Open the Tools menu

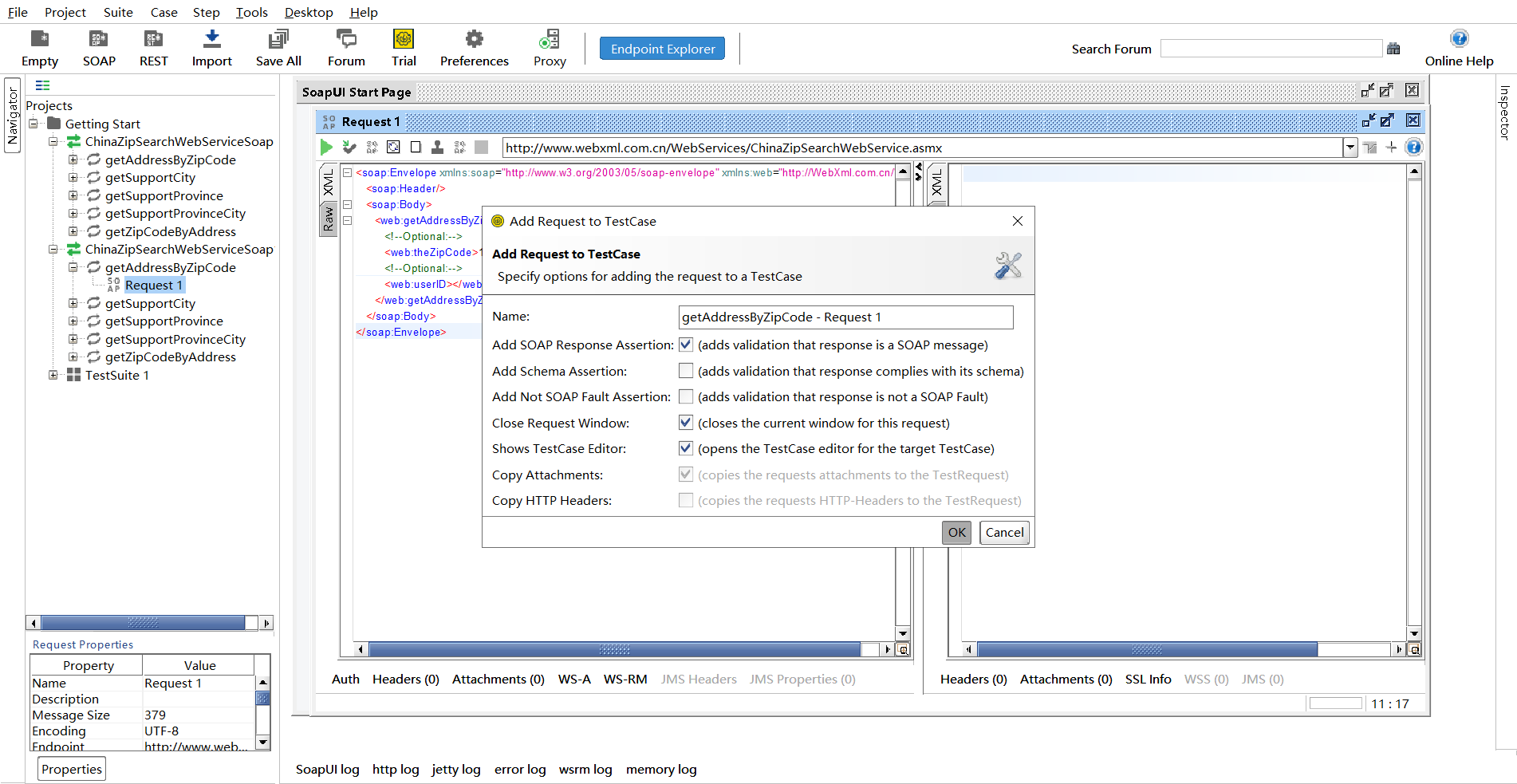[x=252, y=12]
